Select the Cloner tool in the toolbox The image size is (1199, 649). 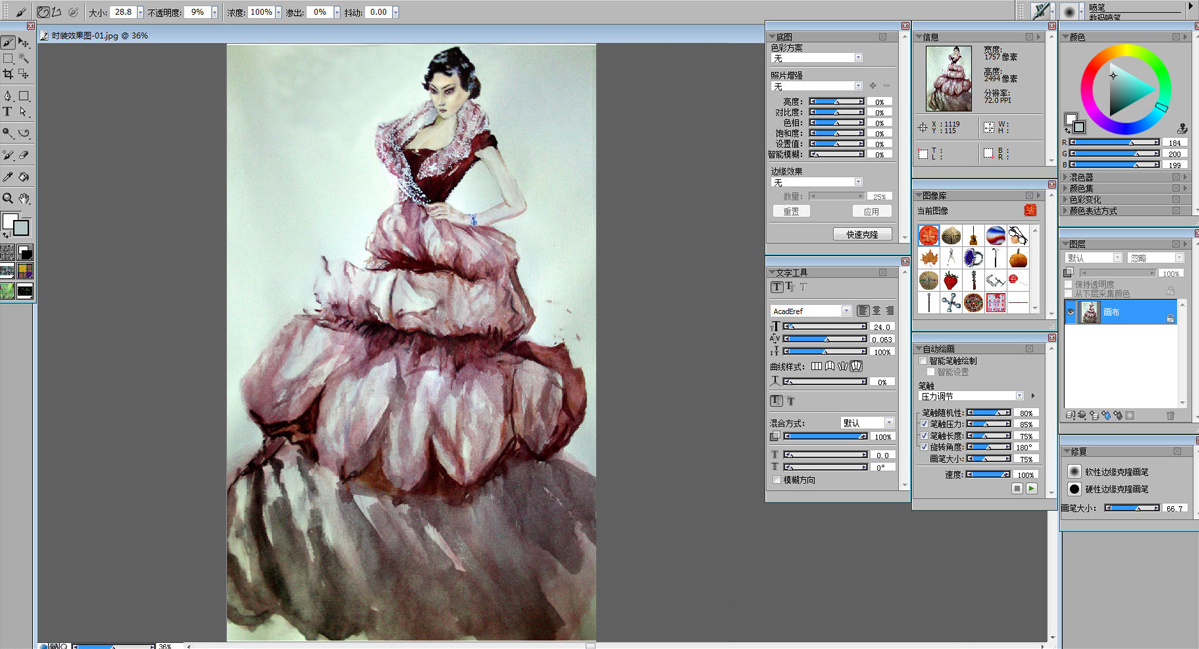coord(8,155)
